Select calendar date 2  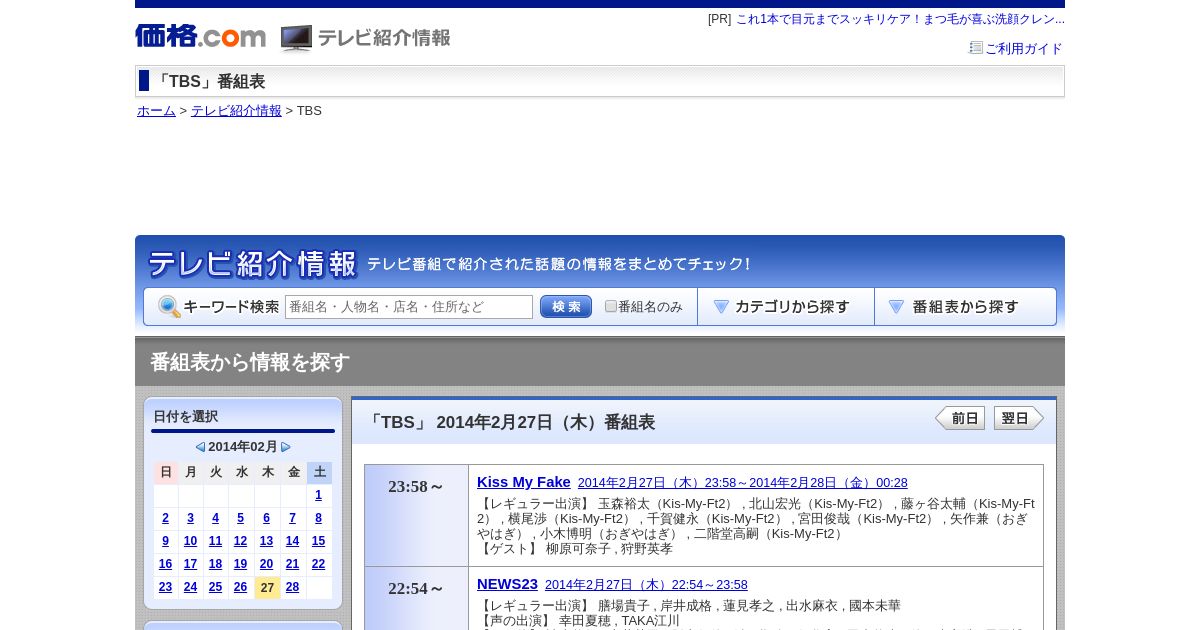165,518
